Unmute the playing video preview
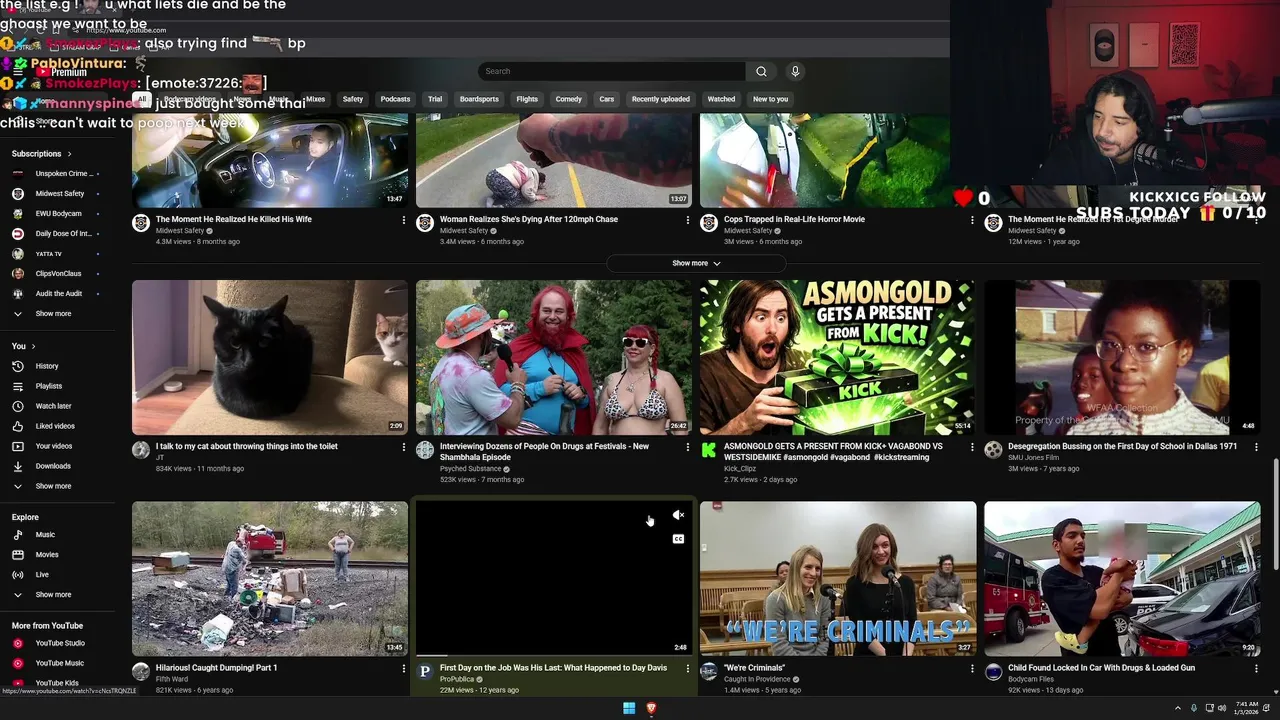 (678, 515)
